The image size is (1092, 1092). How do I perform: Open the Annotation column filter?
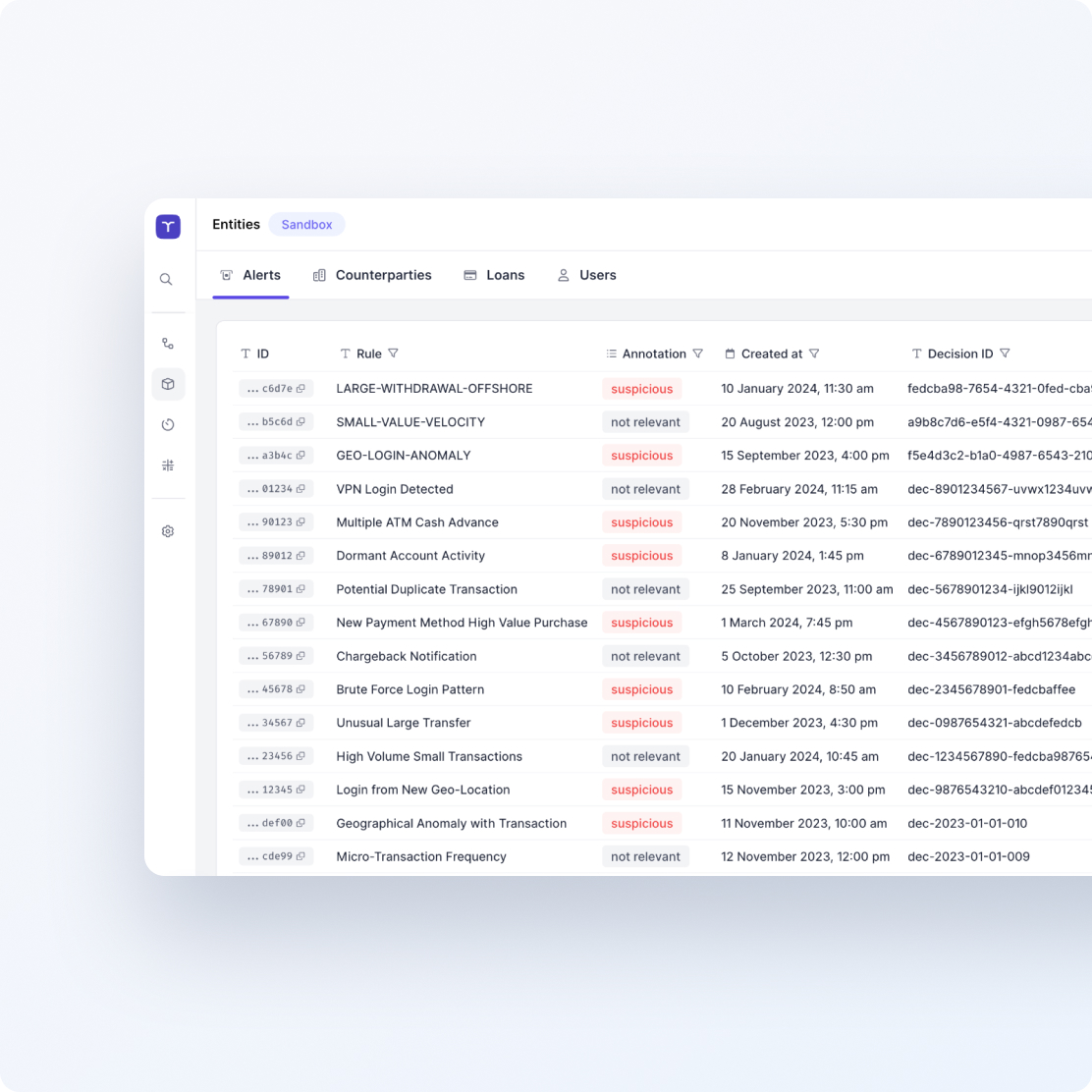(x=698, y=354)
